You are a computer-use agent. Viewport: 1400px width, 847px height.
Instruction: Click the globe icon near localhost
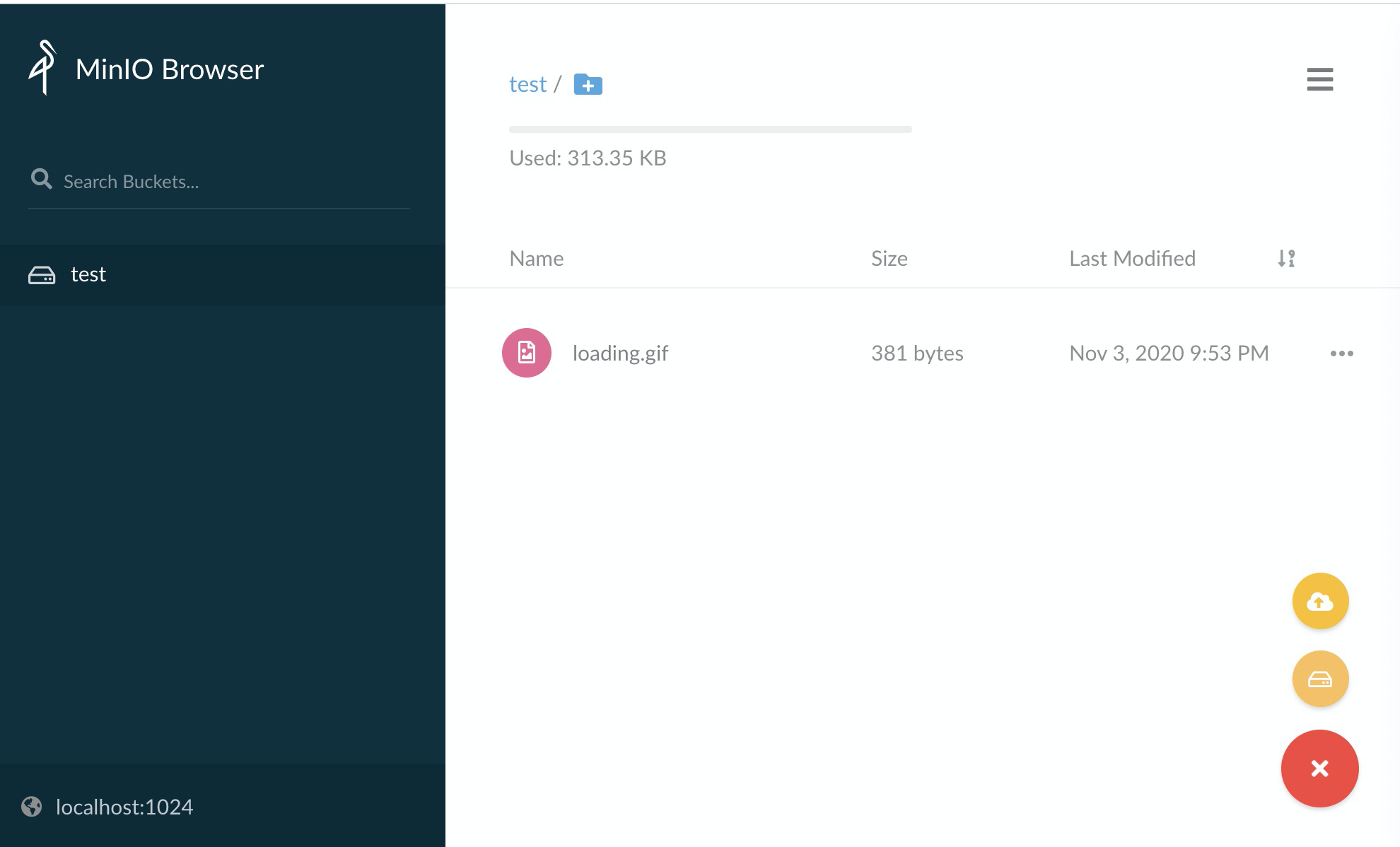(32, 807)
